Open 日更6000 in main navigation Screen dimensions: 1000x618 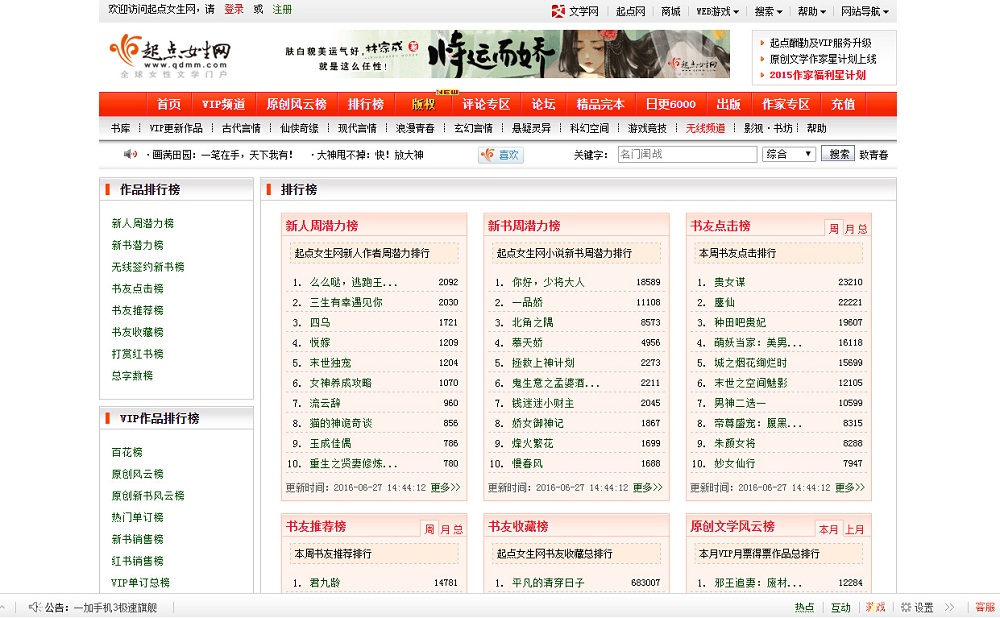coord(670,104)
